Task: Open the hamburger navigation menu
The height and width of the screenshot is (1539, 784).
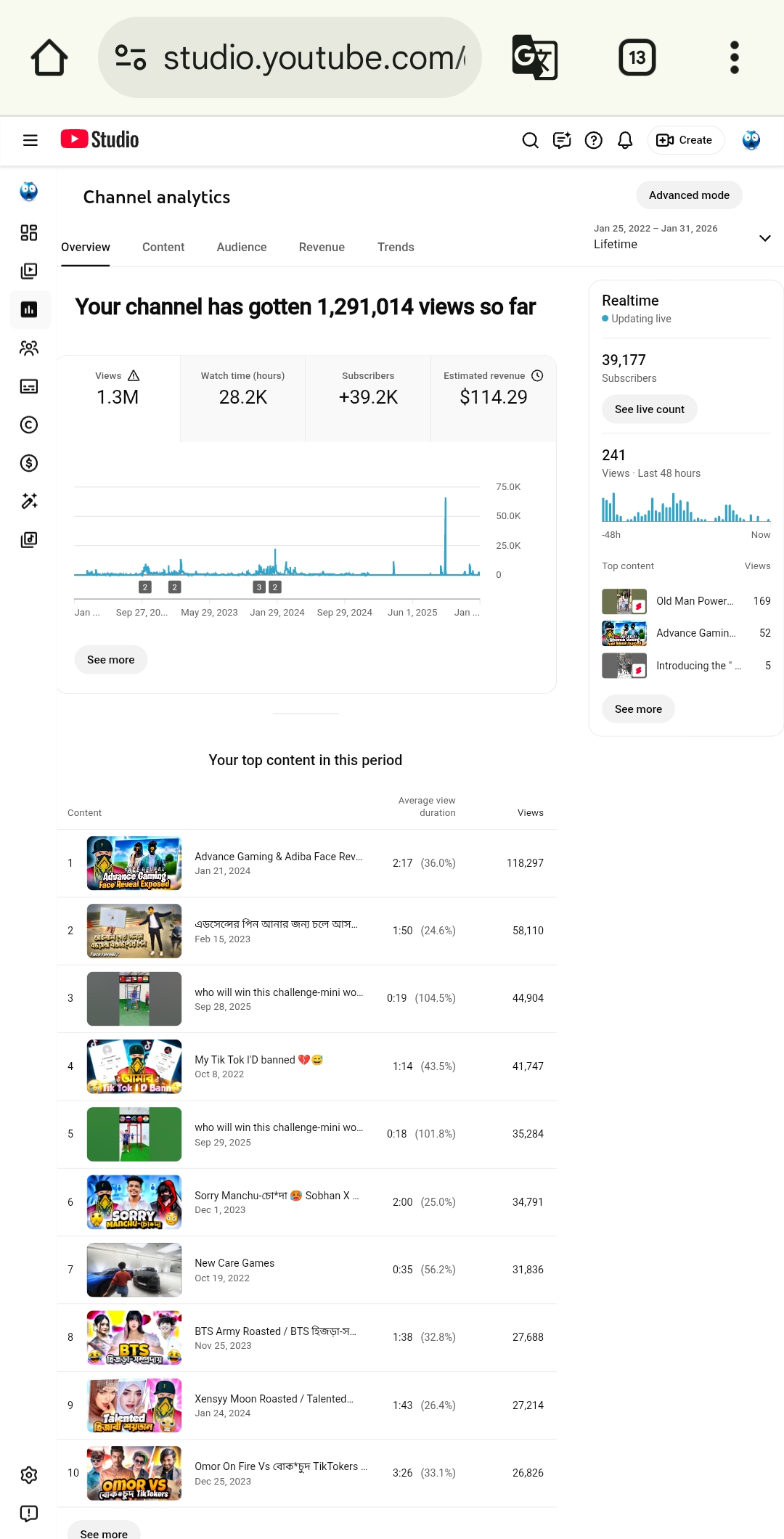Action: 30,140
